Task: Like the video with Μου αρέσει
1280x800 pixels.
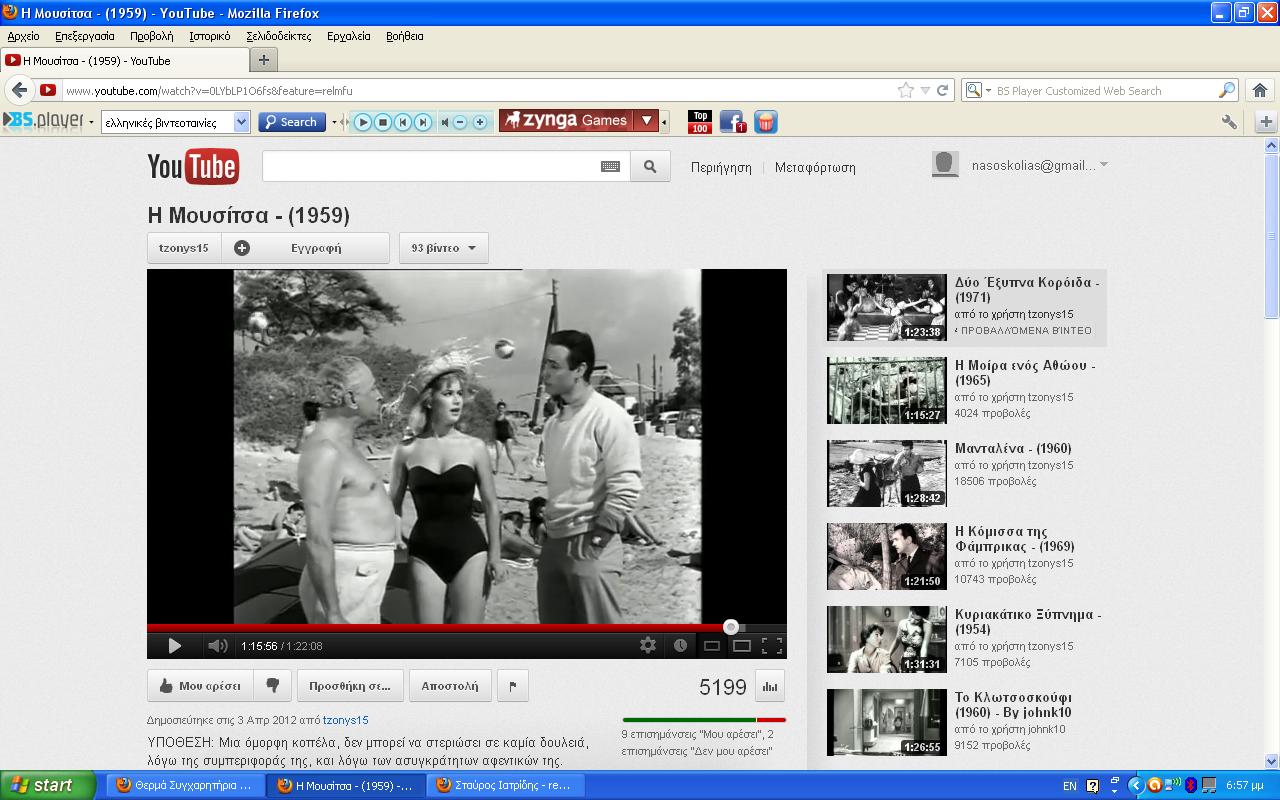Action: (200, 686)
